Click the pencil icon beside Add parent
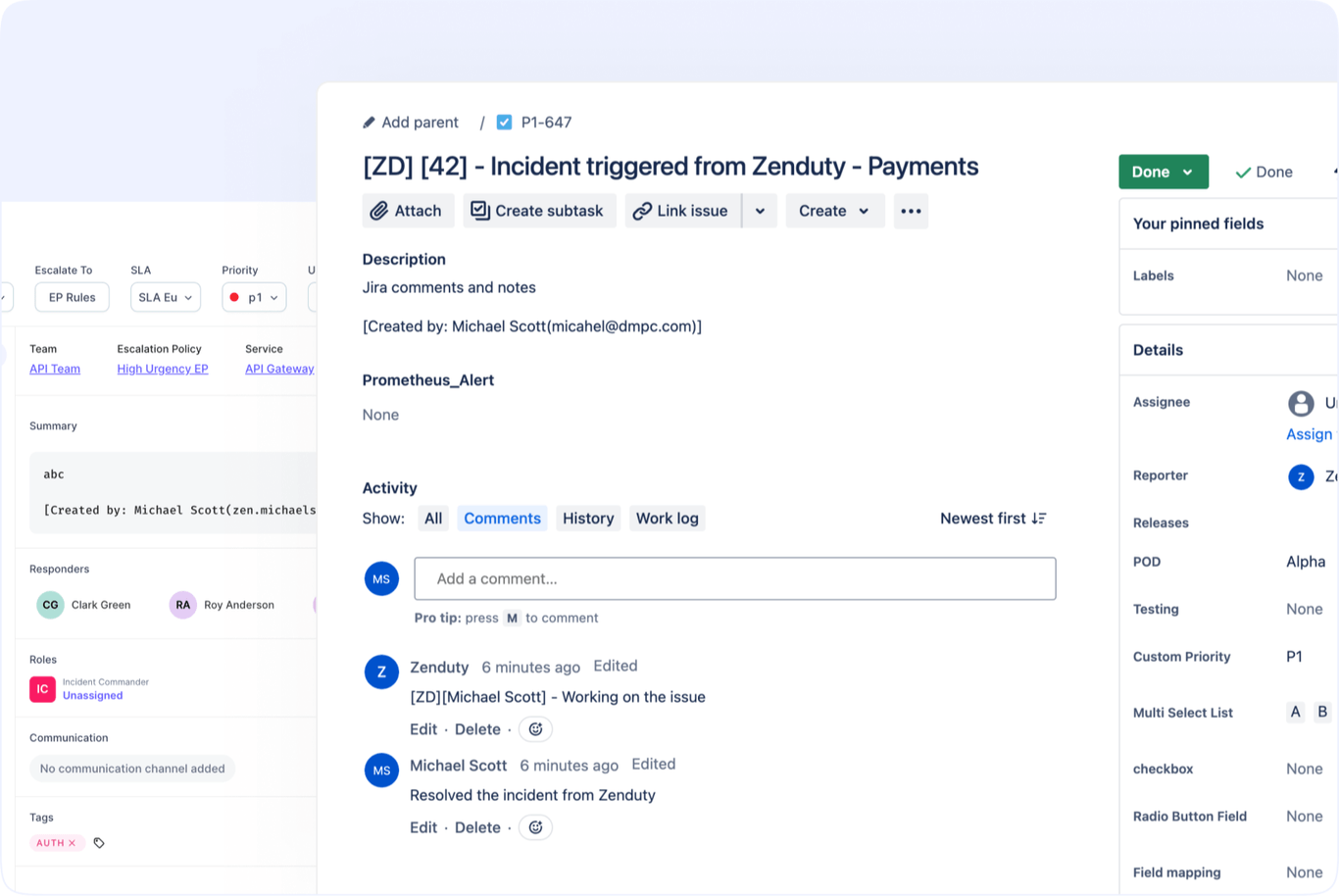This screenshot has height=896, width=1339. [x=369, y=121]
